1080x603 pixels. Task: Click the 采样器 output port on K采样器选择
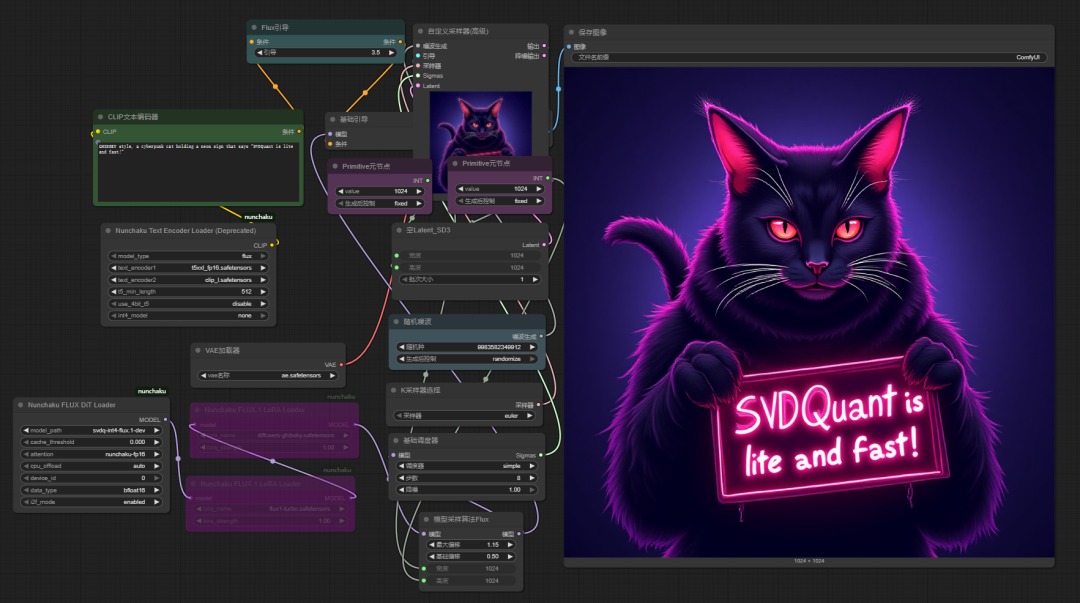[538, 405]
